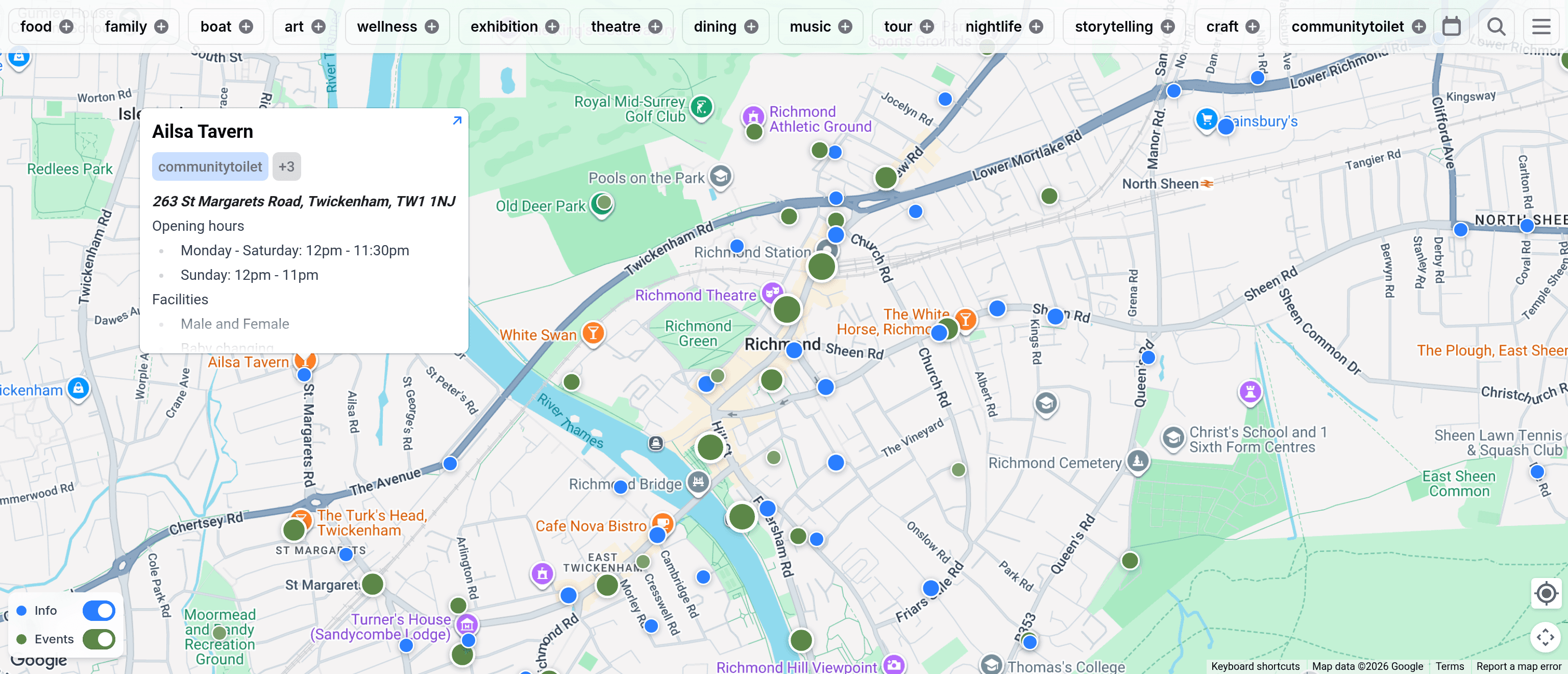The height and width of the screenshot is (674, 1568).
Task: Click the address 263 St Margarets Road text
Action: (x=304, y=202)
